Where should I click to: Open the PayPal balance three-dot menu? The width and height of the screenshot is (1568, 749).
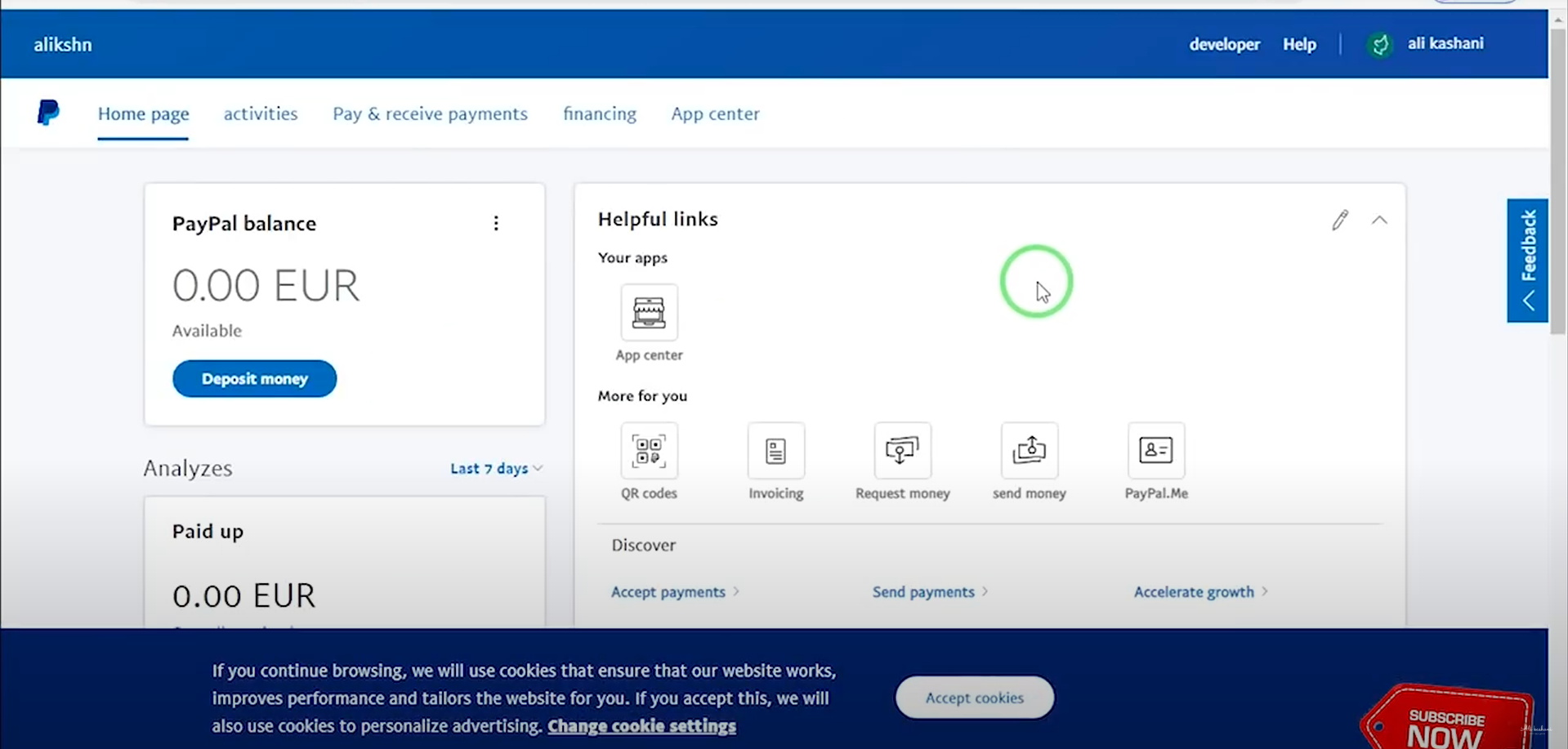pos(496,224)
